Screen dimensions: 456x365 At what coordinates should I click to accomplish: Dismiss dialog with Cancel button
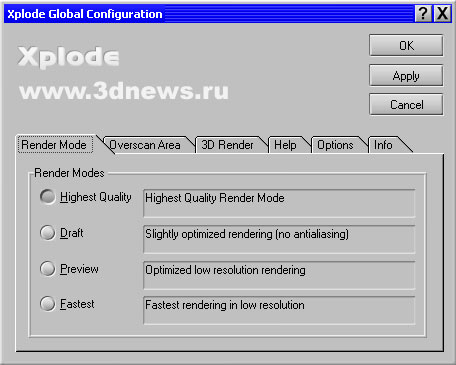[406, 105]
